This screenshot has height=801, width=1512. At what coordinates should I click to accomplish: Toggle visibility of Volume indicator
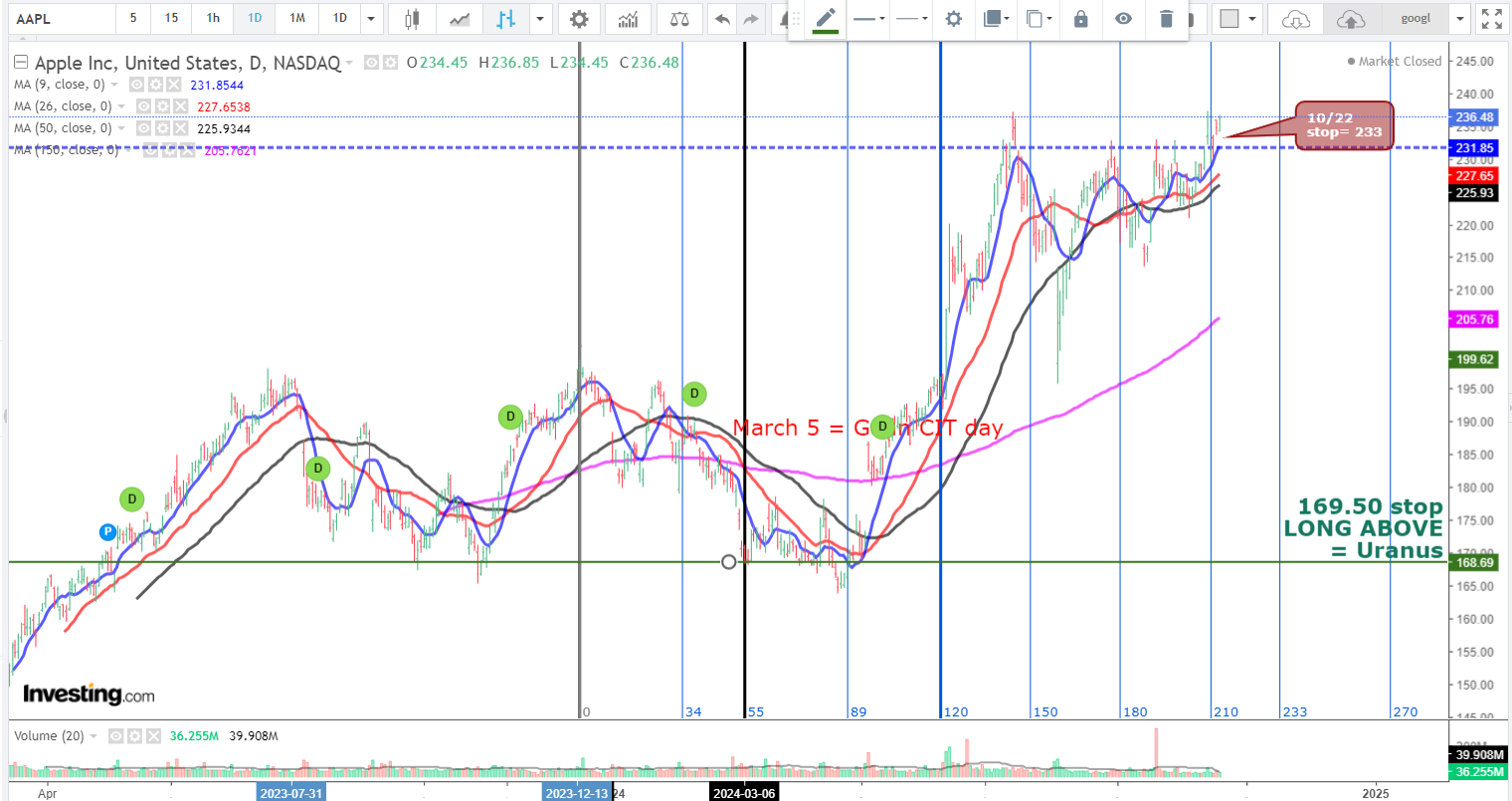coord(115,736)
